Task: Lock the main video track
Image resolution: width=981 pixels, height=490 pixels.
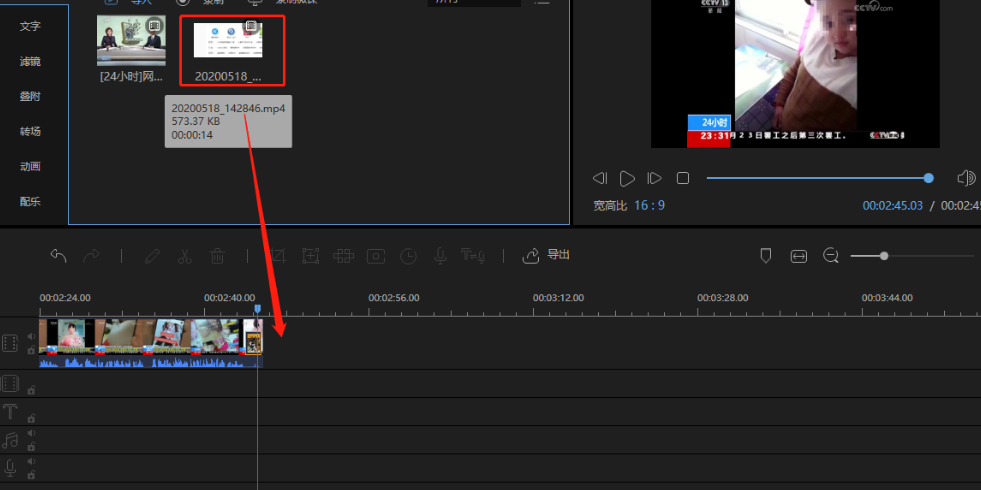Action: click(31, 350)
